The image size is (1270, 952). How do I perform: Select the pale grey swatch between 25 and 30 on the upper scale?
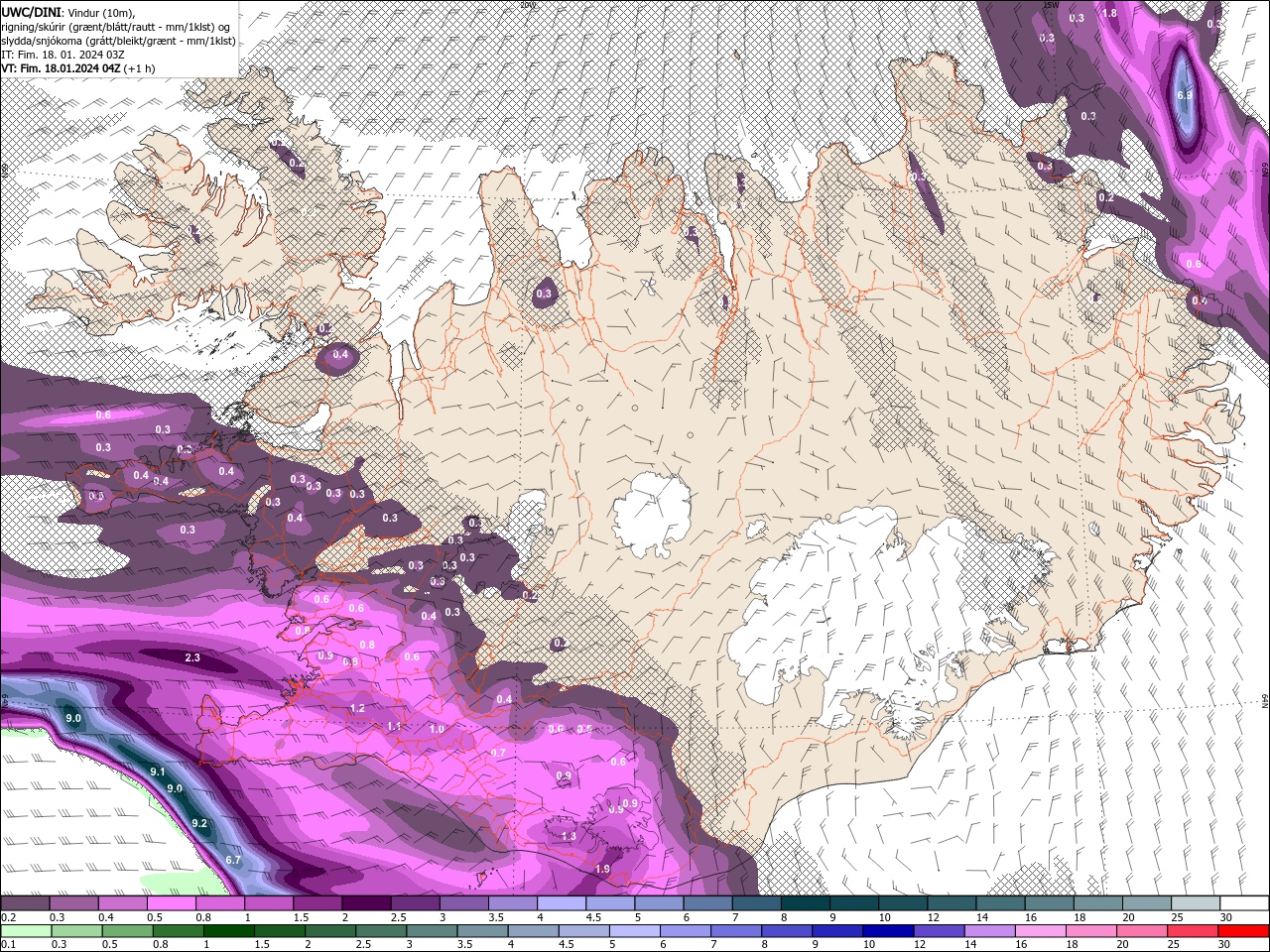[1196, 903]
